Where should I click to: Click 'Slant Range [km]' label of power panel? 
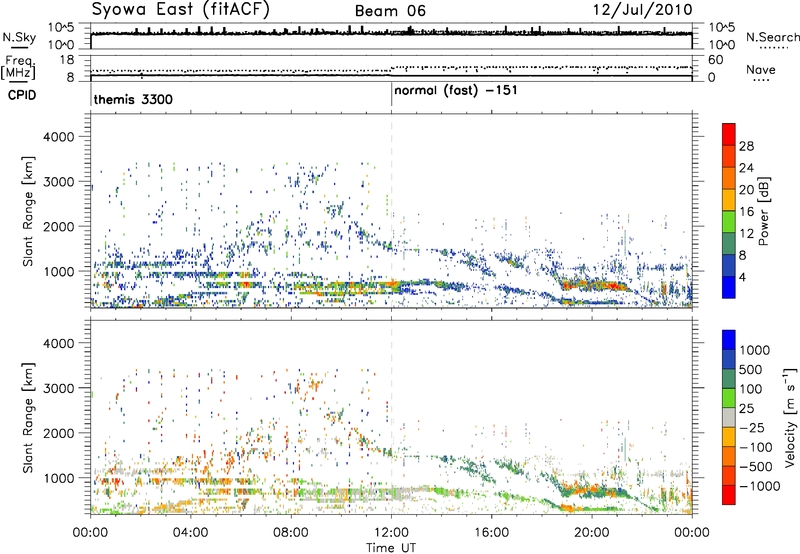(x=29, y=211)
